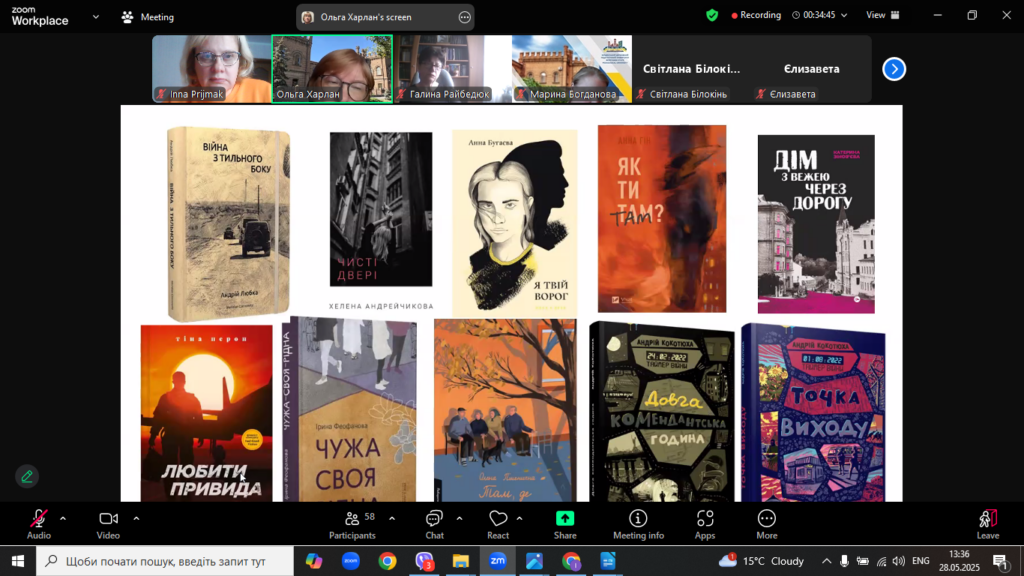
Task: Click the active Zoom Workplace taskbar icon
Action: click(498, 561)
